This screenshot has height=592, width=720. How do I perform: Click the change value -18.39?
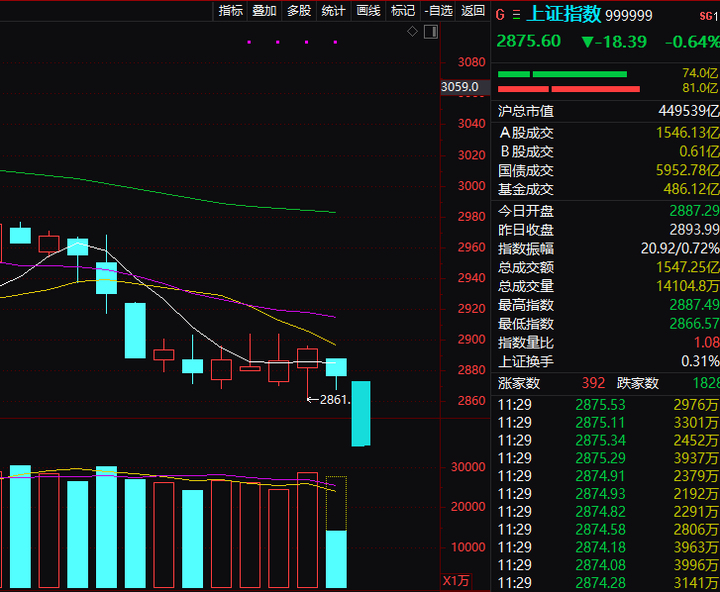614,42
